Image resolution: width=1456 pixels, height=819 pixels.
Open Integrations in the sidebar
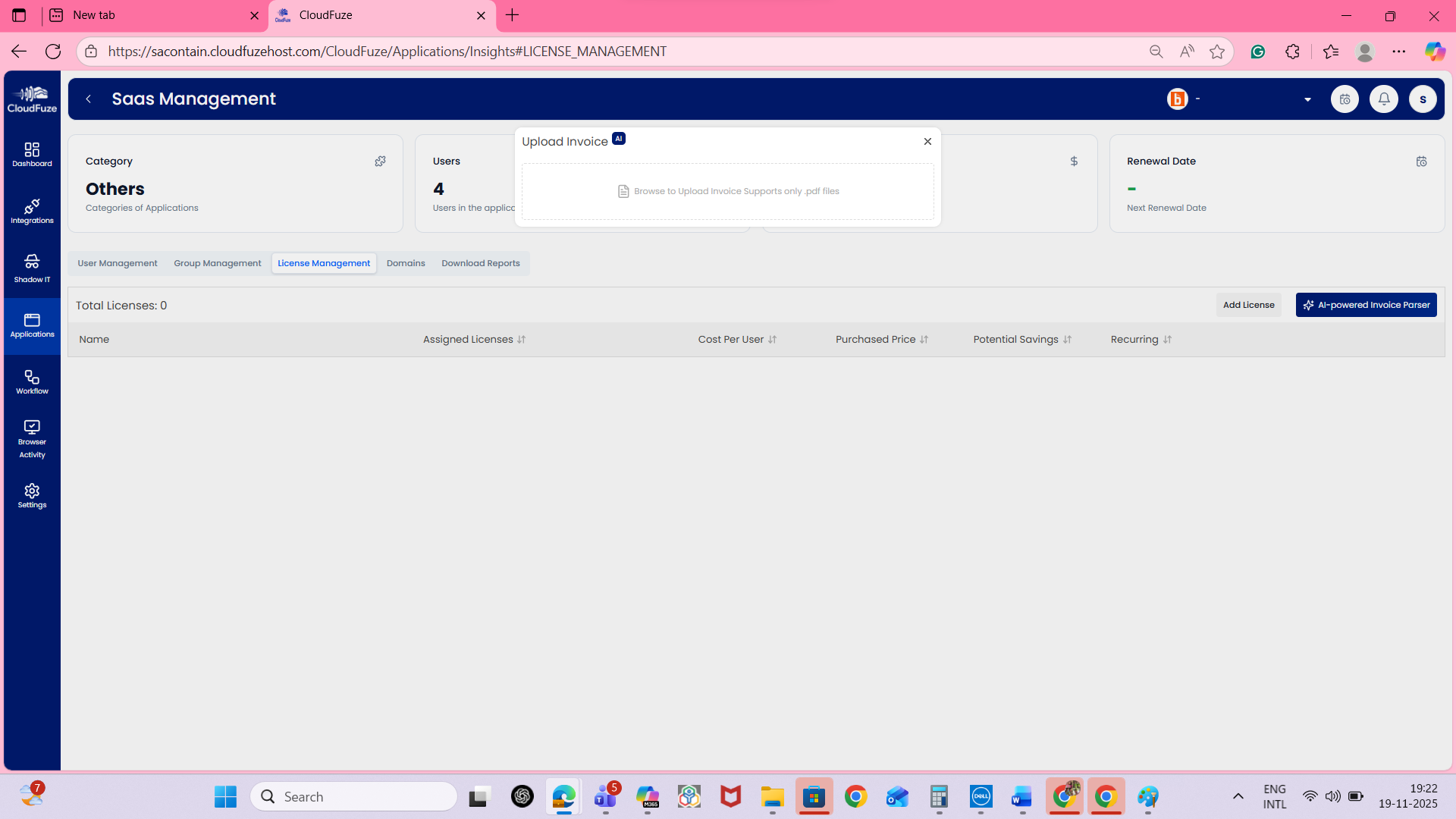(x=32, y=212)
